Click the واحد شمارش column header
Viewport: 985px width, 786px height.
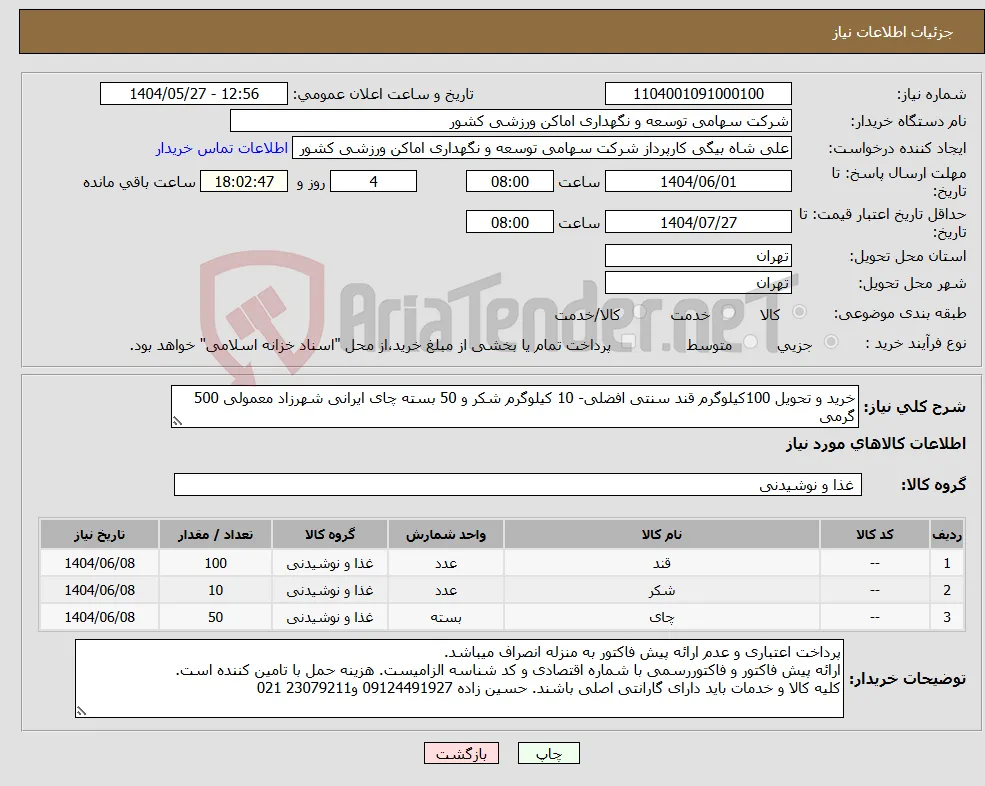[x=445, y=535]
